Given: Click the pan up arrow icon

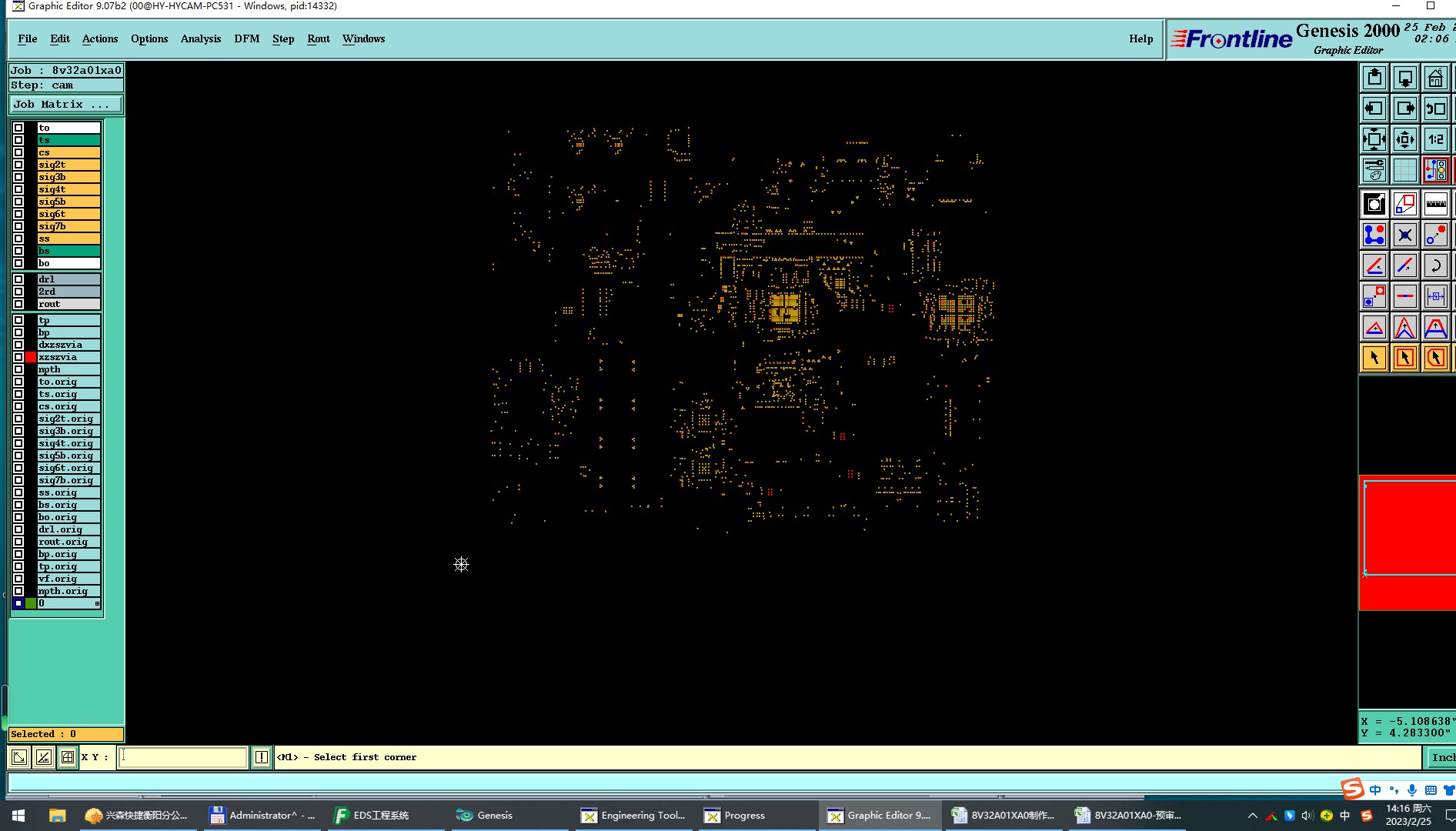Looking at the screenshot, I should pyautogui.click(x=1374, y=78).
